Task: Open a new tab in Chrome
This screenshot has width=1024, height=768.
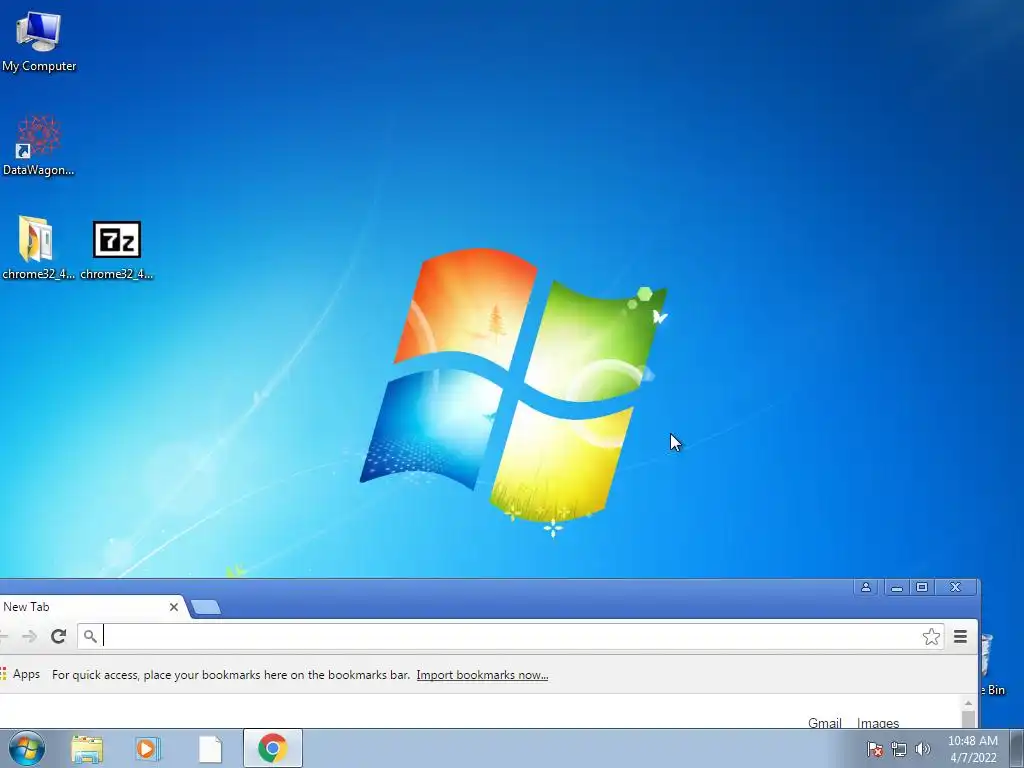Action: [x=206, y=607]
